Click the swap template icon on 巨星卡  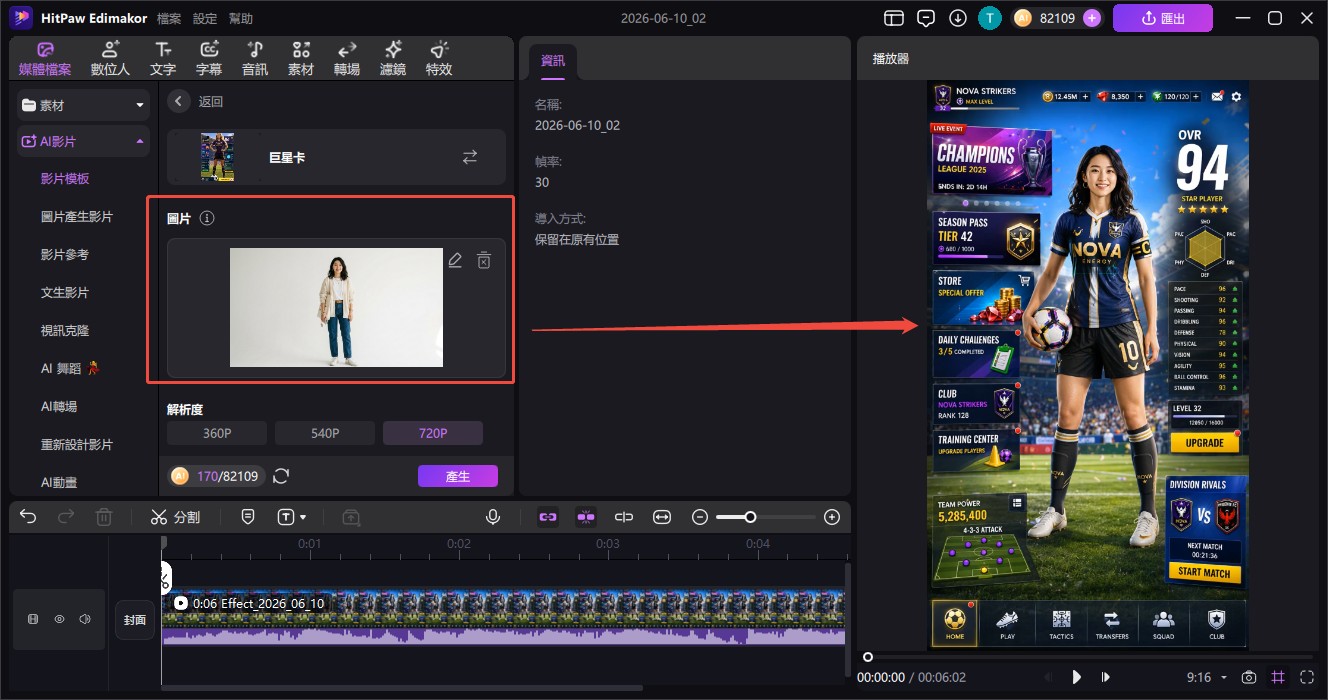(469, 157)
